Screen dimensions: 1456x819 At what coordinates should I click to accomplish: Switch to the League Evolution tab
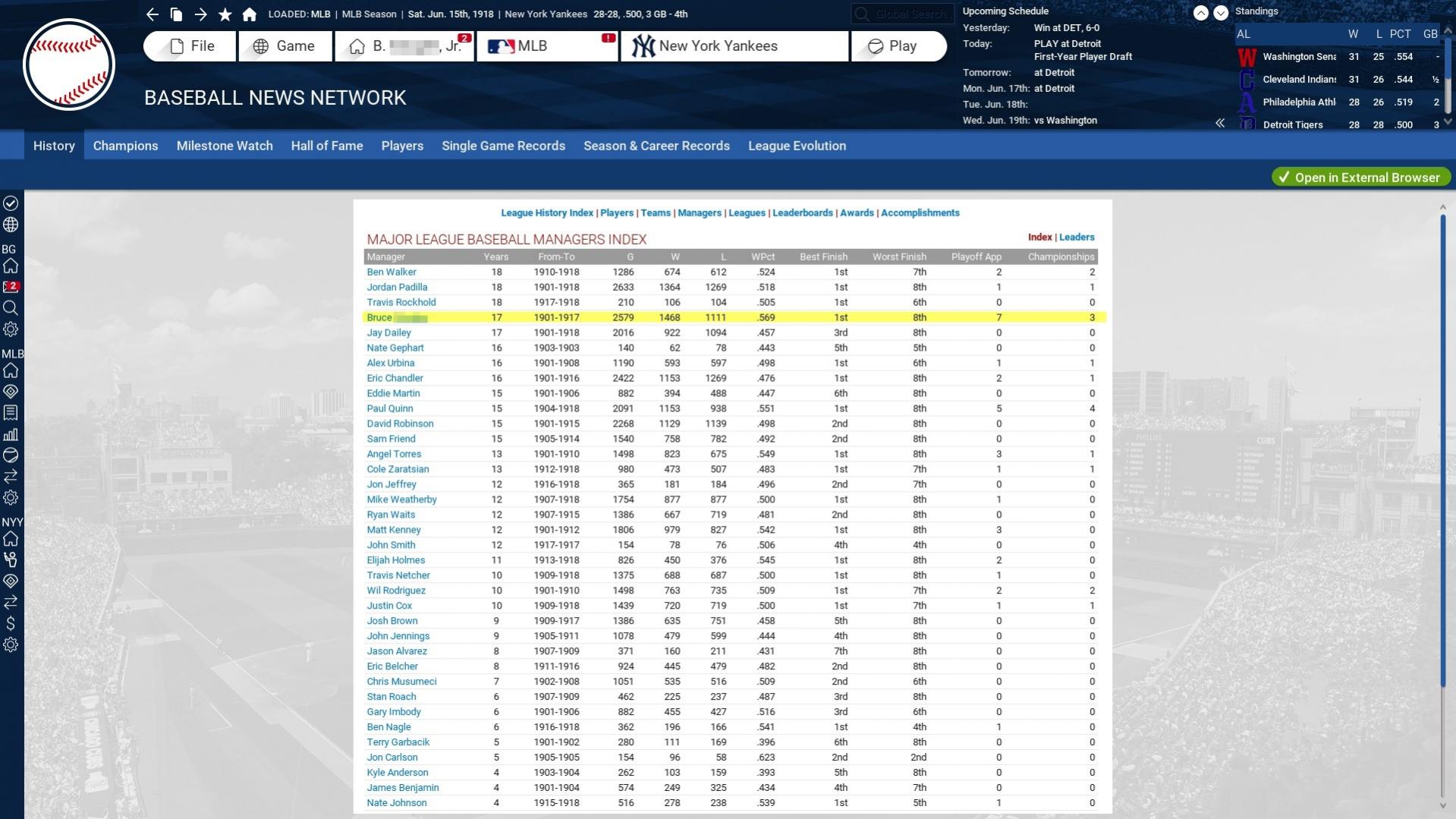pos(797,146)
